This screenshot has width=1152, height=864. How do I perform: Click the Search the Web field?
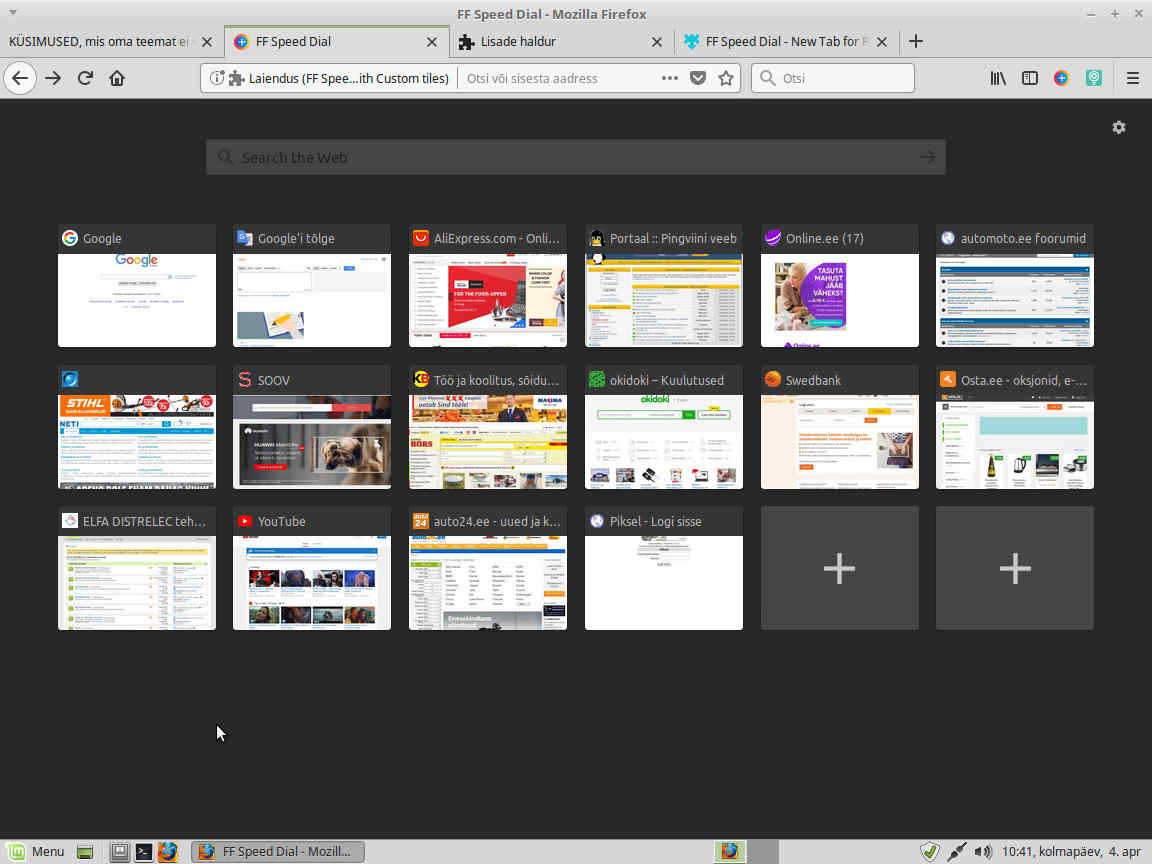[575, 157]
